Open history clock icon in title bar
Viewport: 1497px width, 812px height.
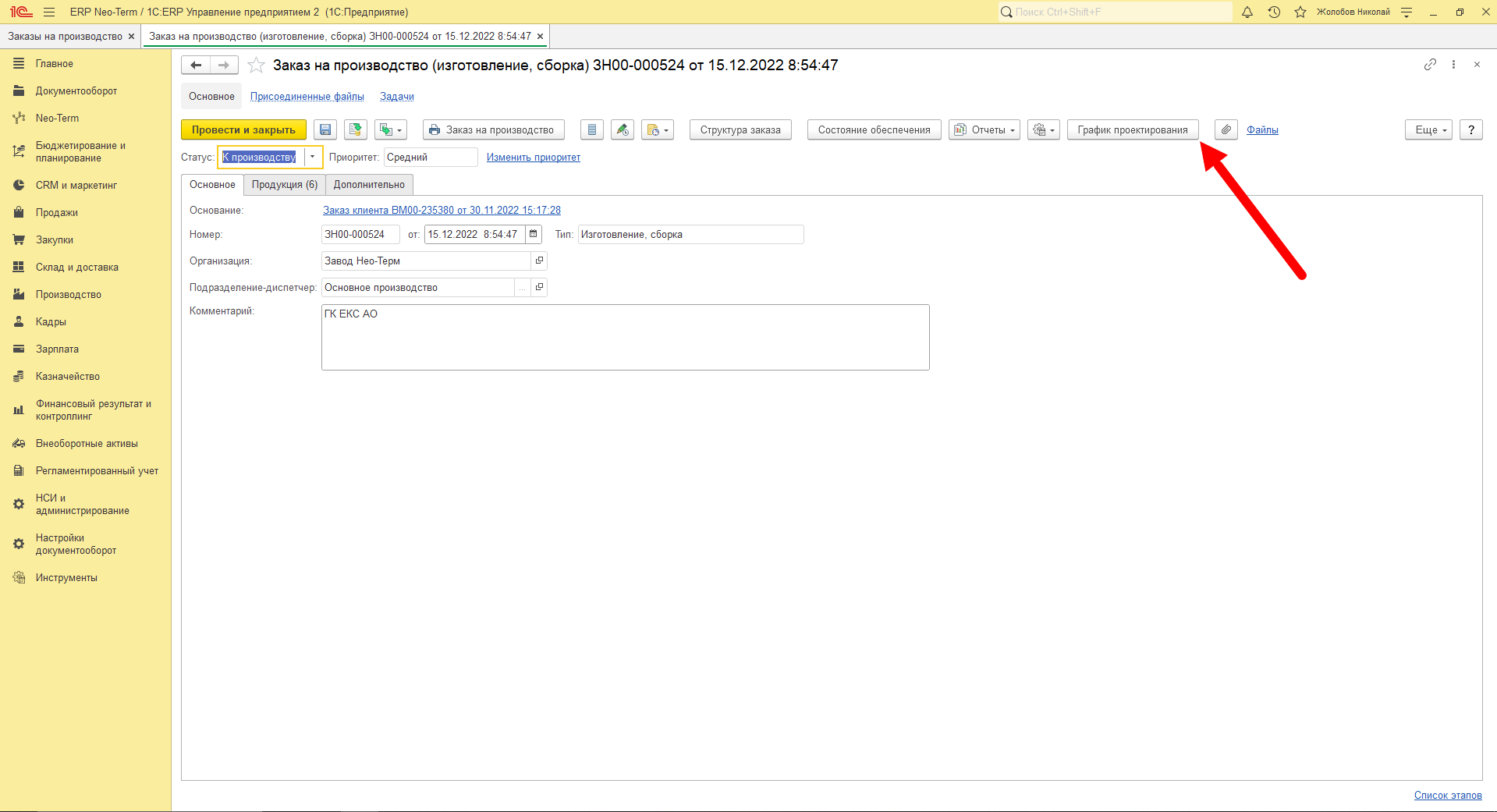point(1274,12)
